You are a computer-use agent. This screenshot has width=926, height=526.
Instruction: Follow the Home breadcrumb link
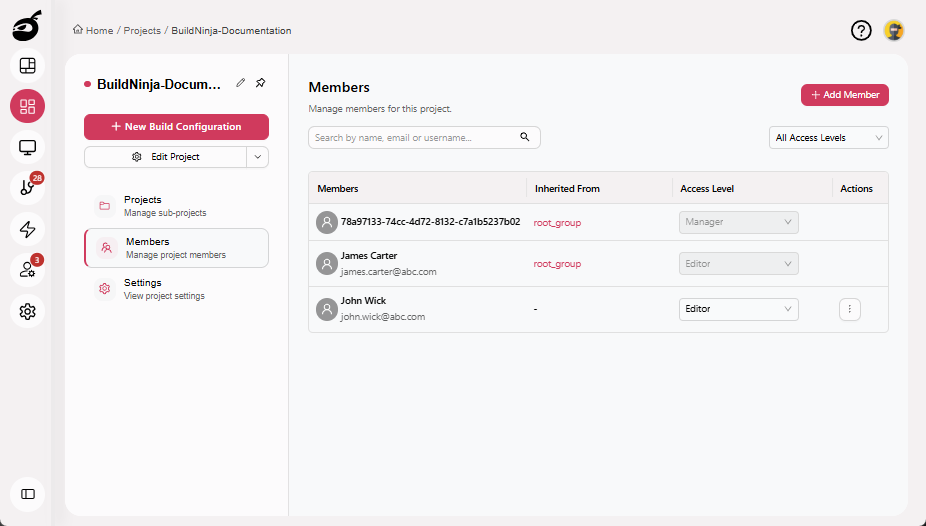[99, 31]
